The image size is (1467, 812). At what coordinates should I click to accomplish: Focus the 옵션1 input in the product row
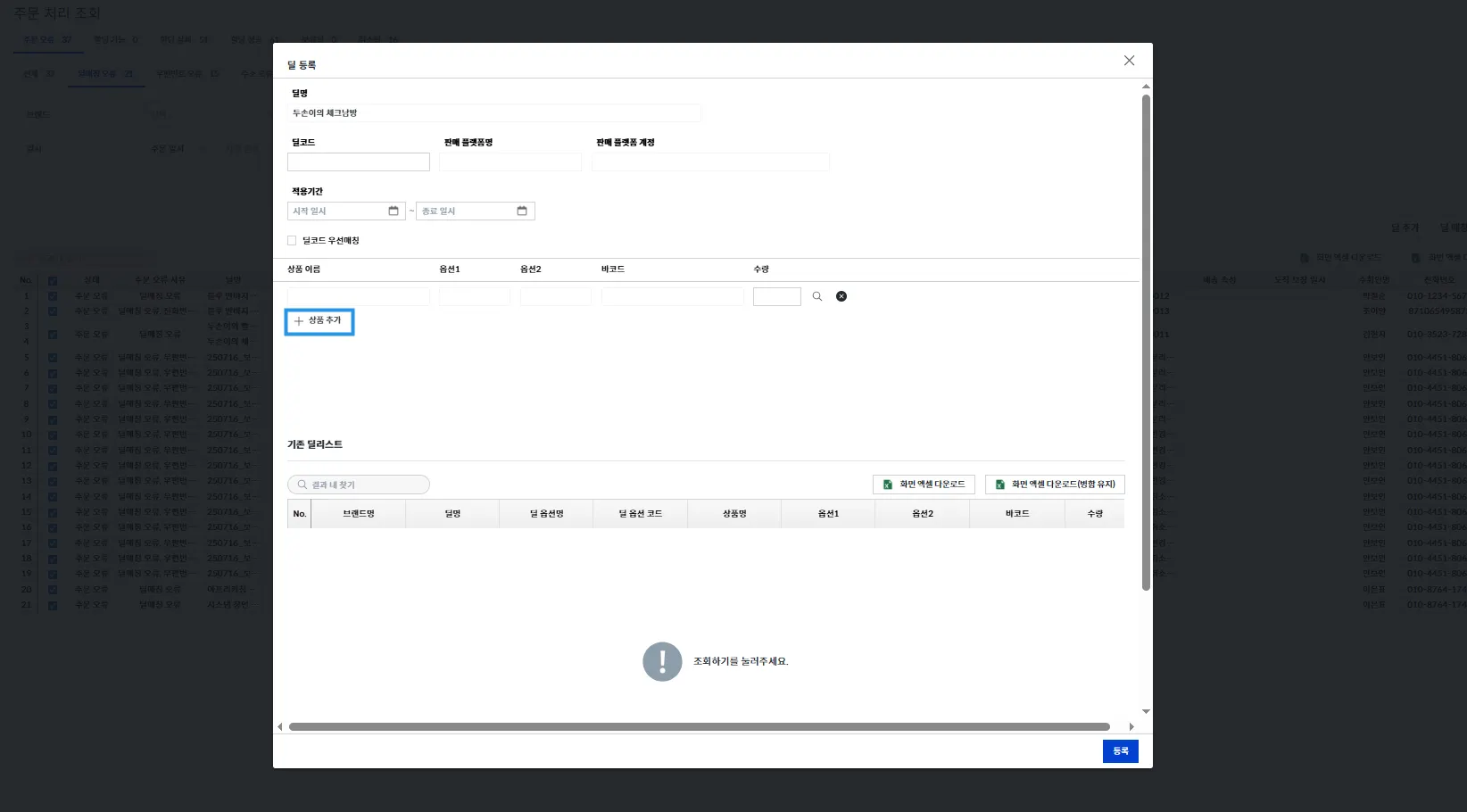coord(475,297)
